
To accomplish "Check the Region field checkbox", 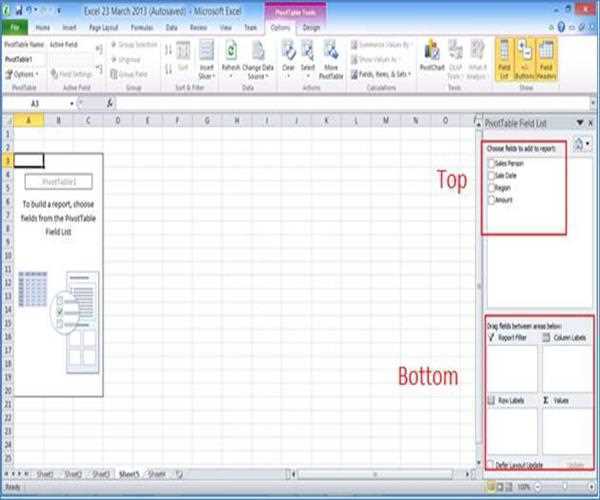I will tap(491, 187).
